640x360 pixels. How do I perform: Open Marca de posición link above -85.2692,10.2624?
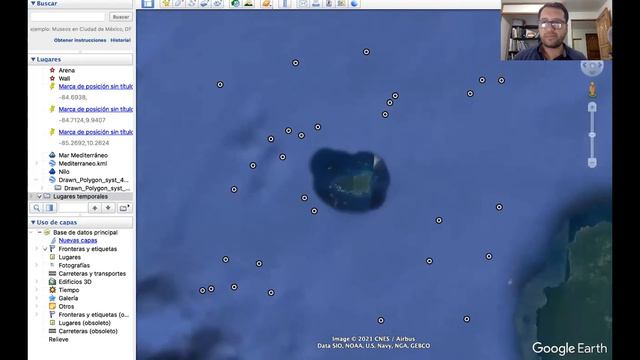click(x=96, y=132)
